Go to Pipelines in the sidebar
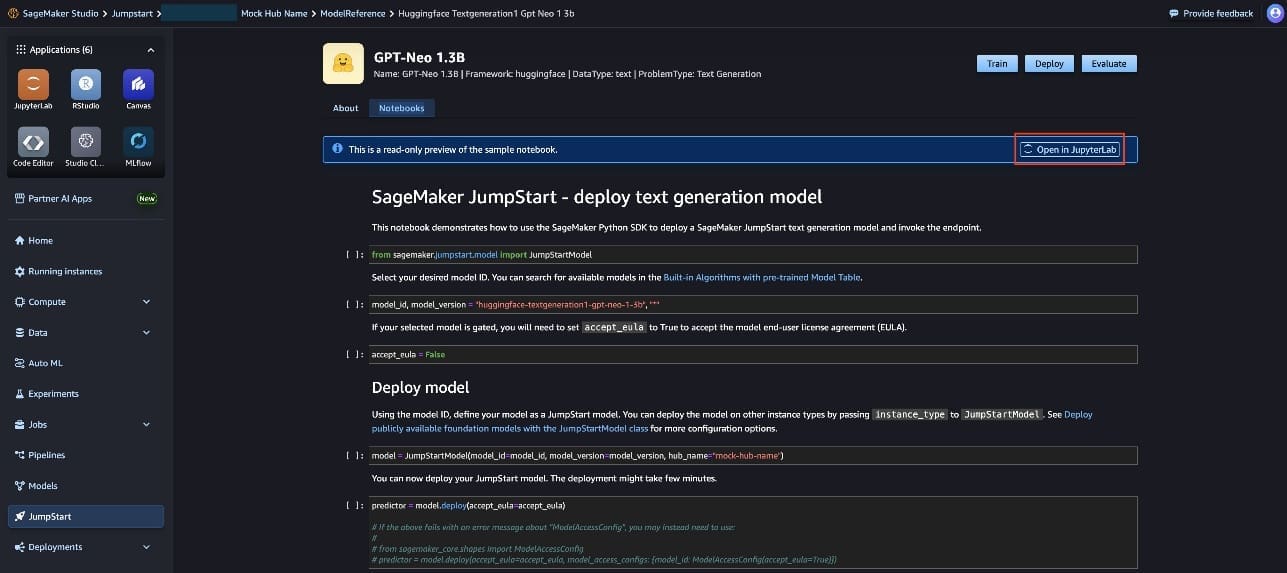This screenshot has width=1287, height=573. tap(46, 455)
